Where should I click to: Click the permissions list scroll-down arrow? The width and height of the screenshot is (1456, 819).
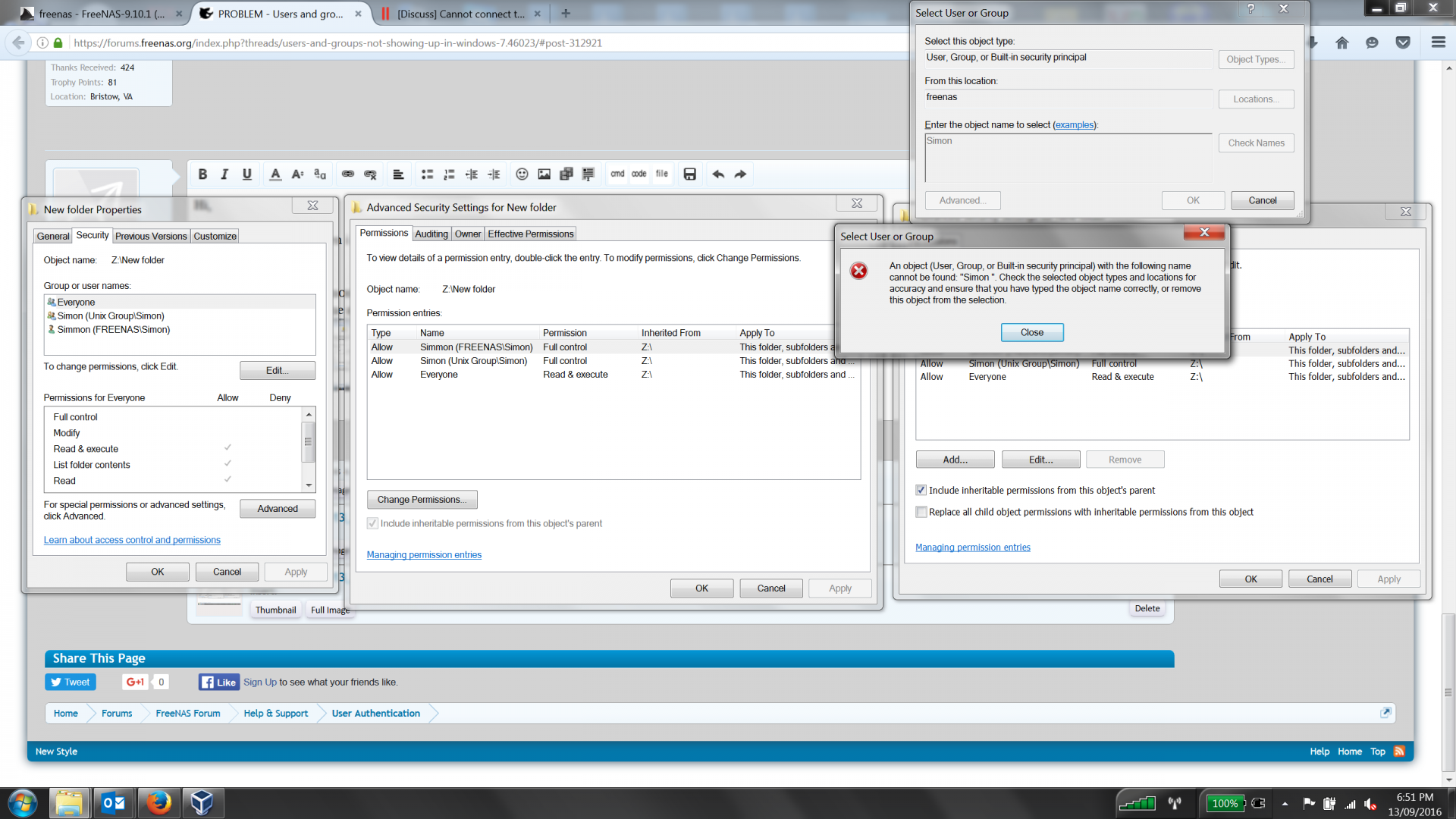[x=309, y=485]
